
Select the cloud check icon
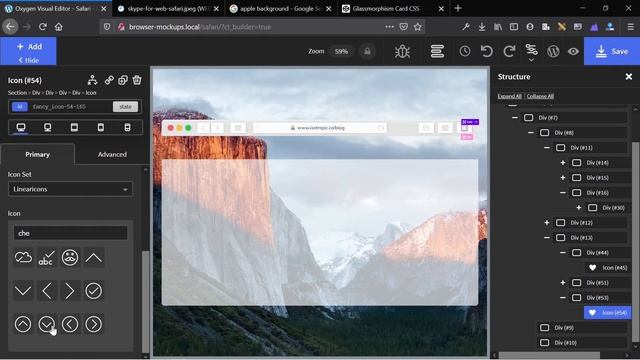[23, 258]
